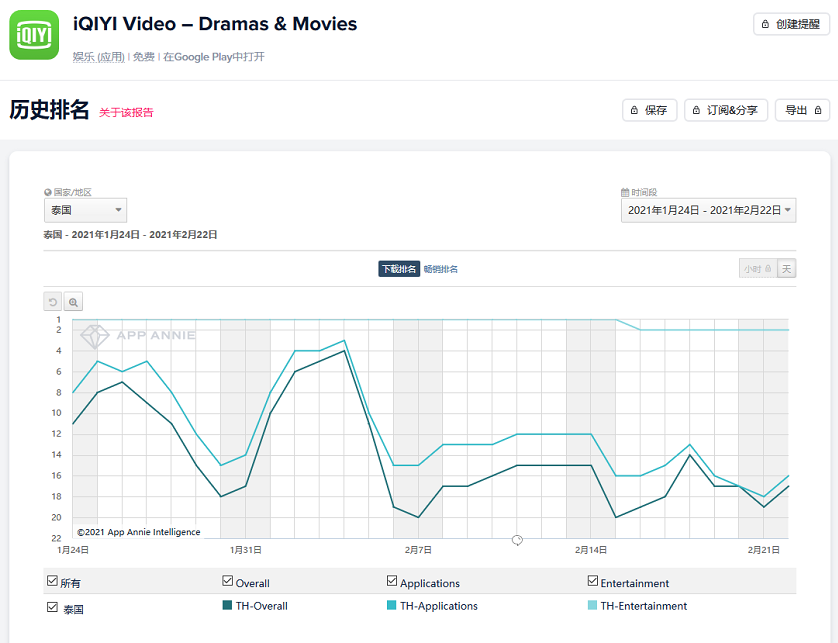Switch to the 畅销排名 tab
The width and height of the screenshot is (838, 643).
pyautogui.click(x=440, y=269)
